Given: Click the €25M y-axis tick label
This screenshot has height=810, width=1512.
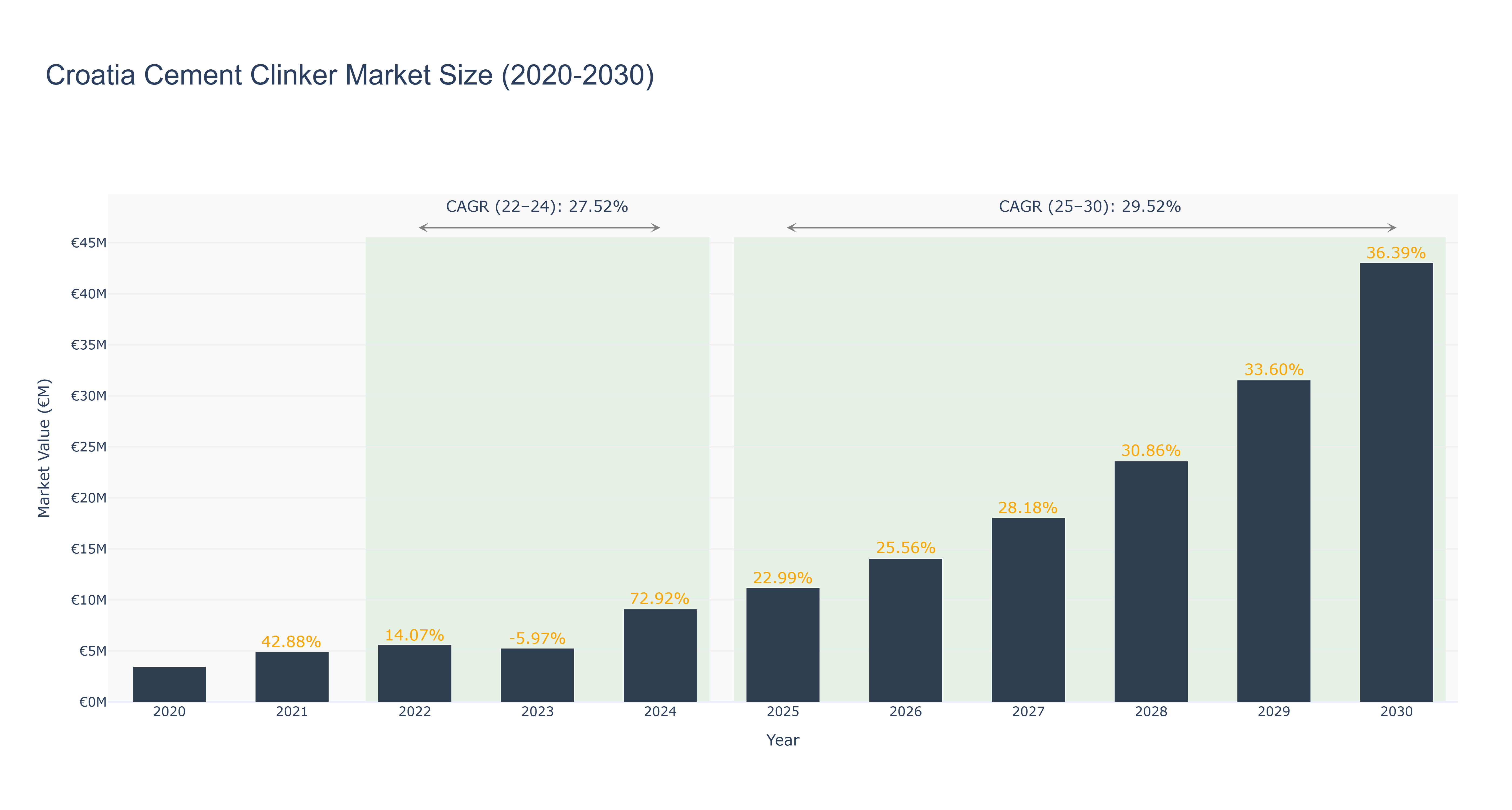Looking at the screenshot, I should (89, 447).
